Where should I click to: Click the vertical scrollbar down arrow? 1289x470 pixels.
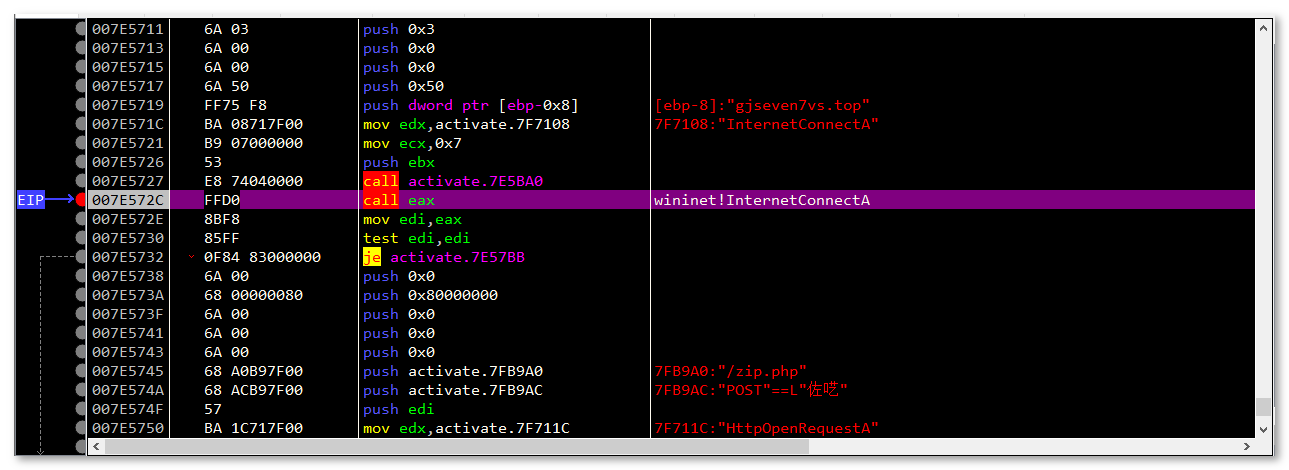[x=1264, y=429]
